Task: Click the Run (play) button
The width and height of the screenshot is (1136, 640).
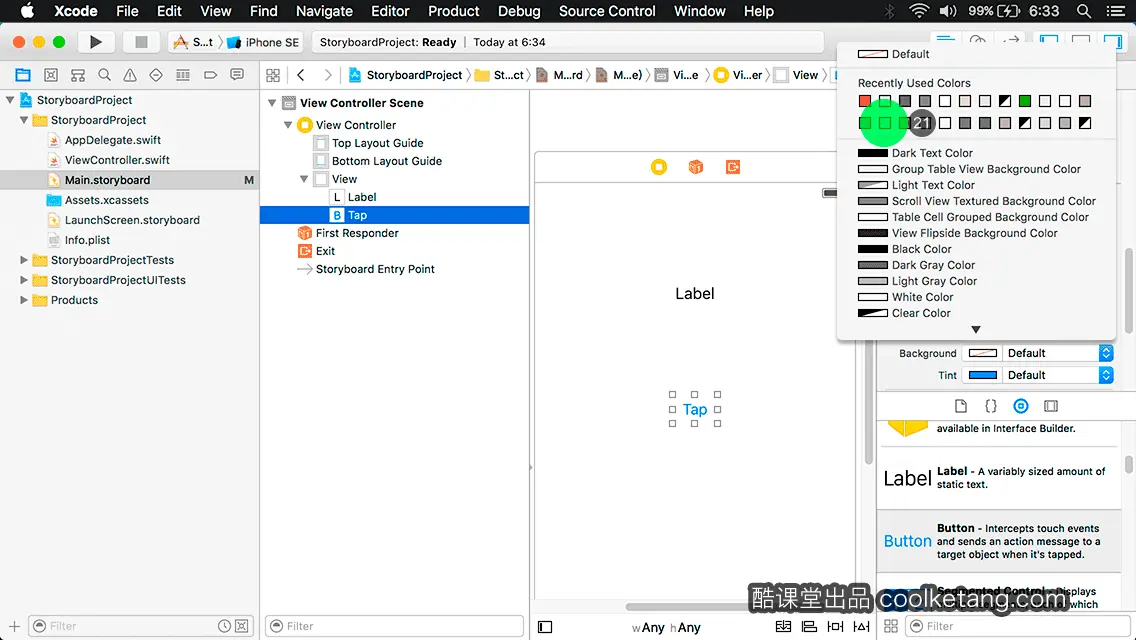Action: [x=96, y=42]
